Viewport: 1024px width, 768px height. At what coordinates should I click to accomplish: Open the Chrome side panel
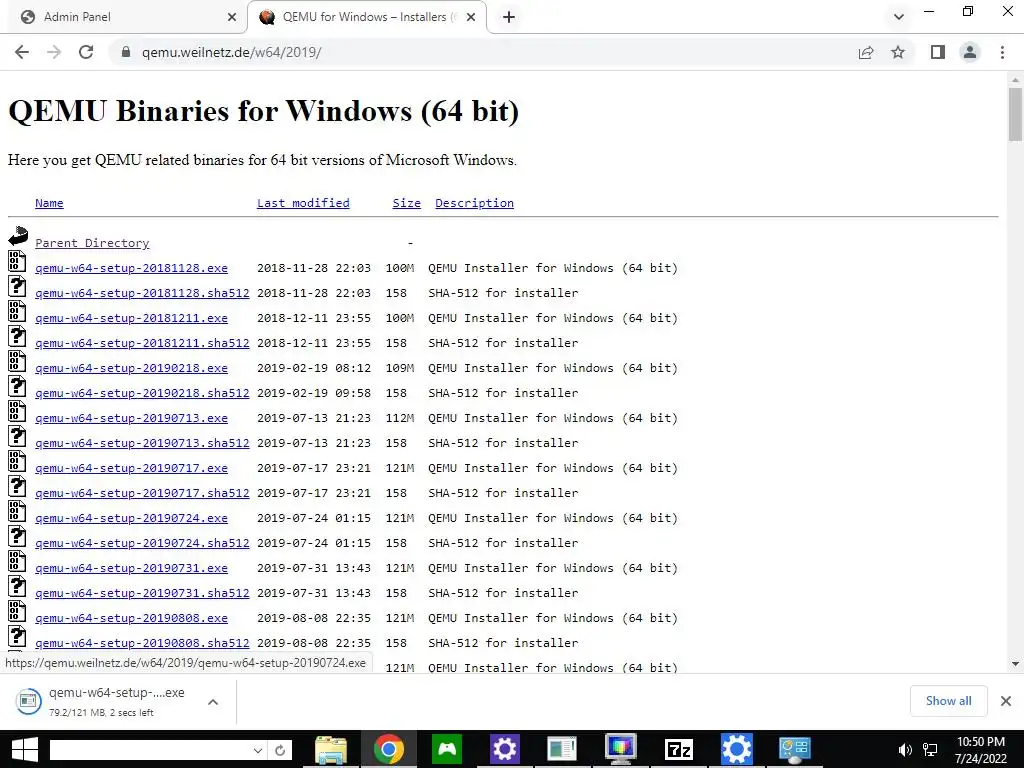[938, 52]
